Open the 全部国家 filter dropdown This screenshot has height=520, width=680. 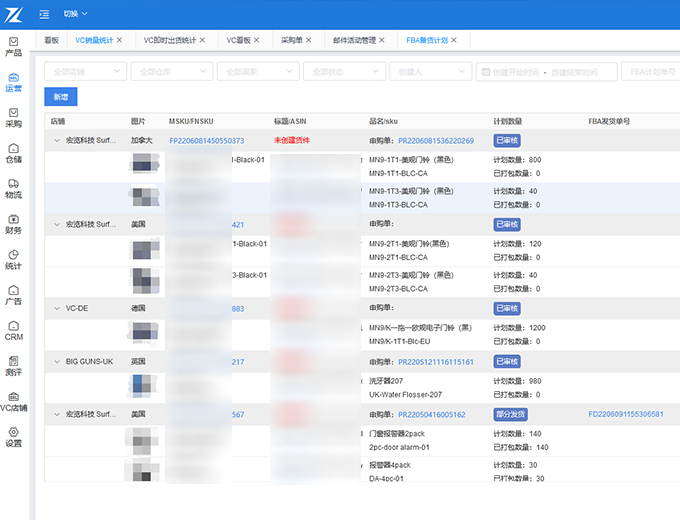(x=258, y=72)
